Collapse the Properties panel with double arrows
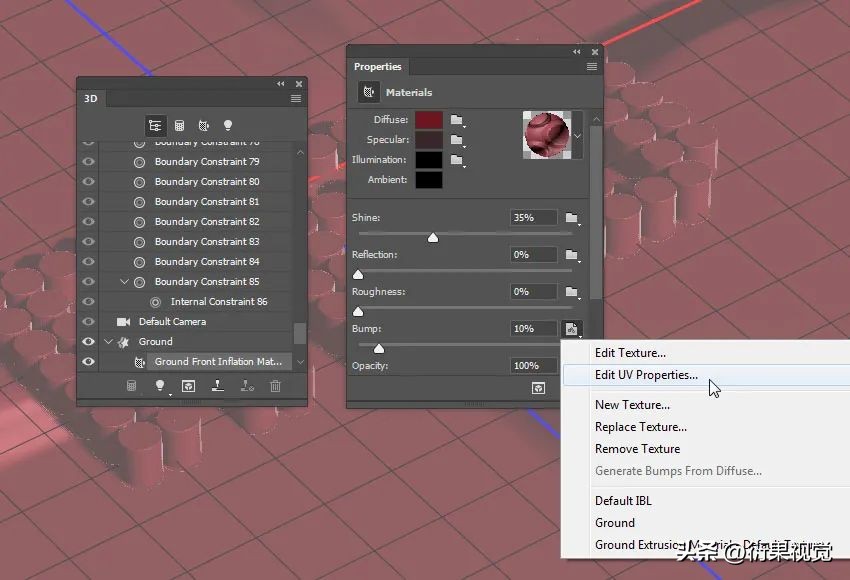This screenshot has height=580, width=850. (576, 52)
